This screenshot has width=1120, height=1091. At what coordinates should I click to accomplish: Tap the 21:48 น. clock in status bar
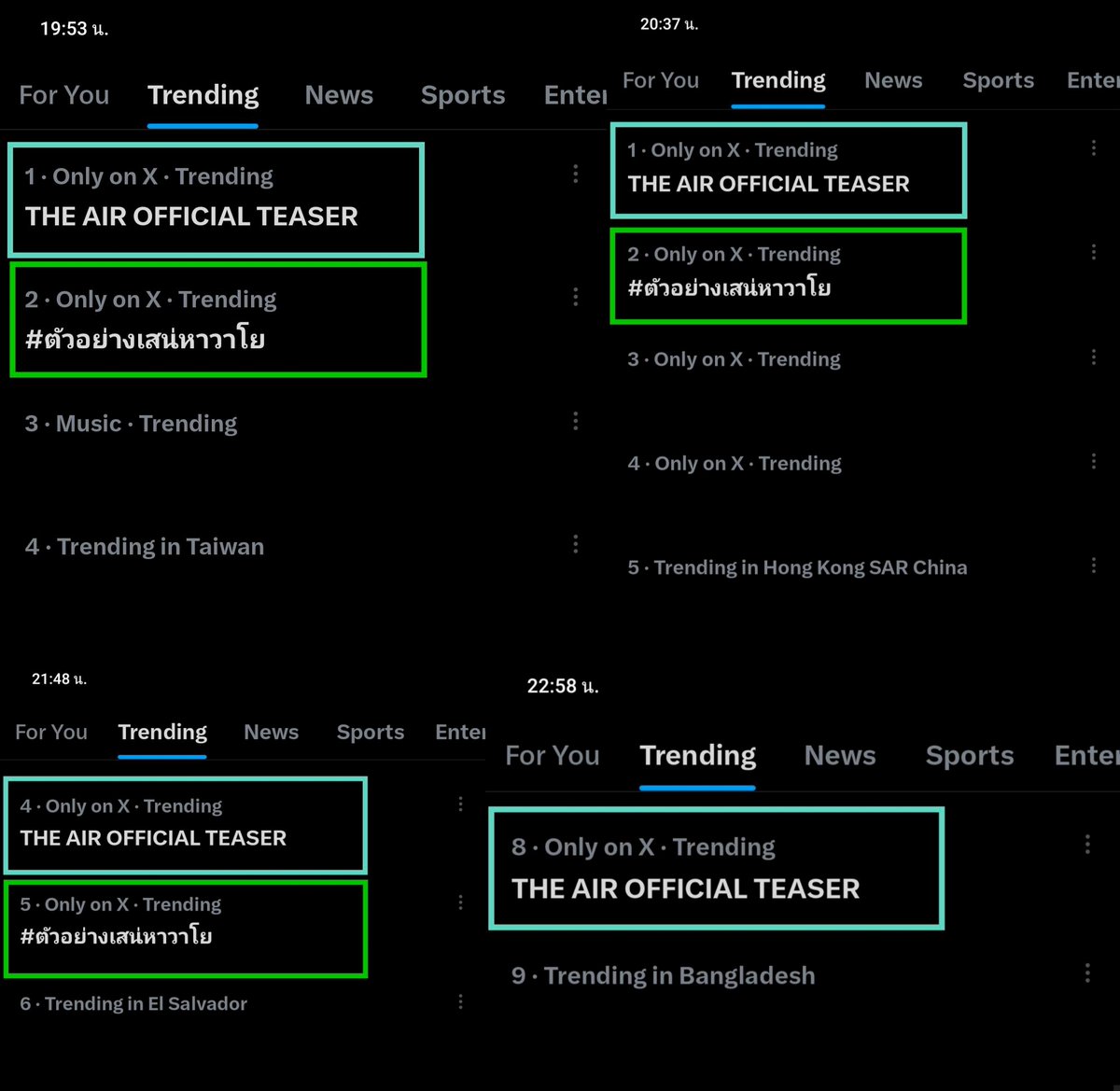[59, 679]
